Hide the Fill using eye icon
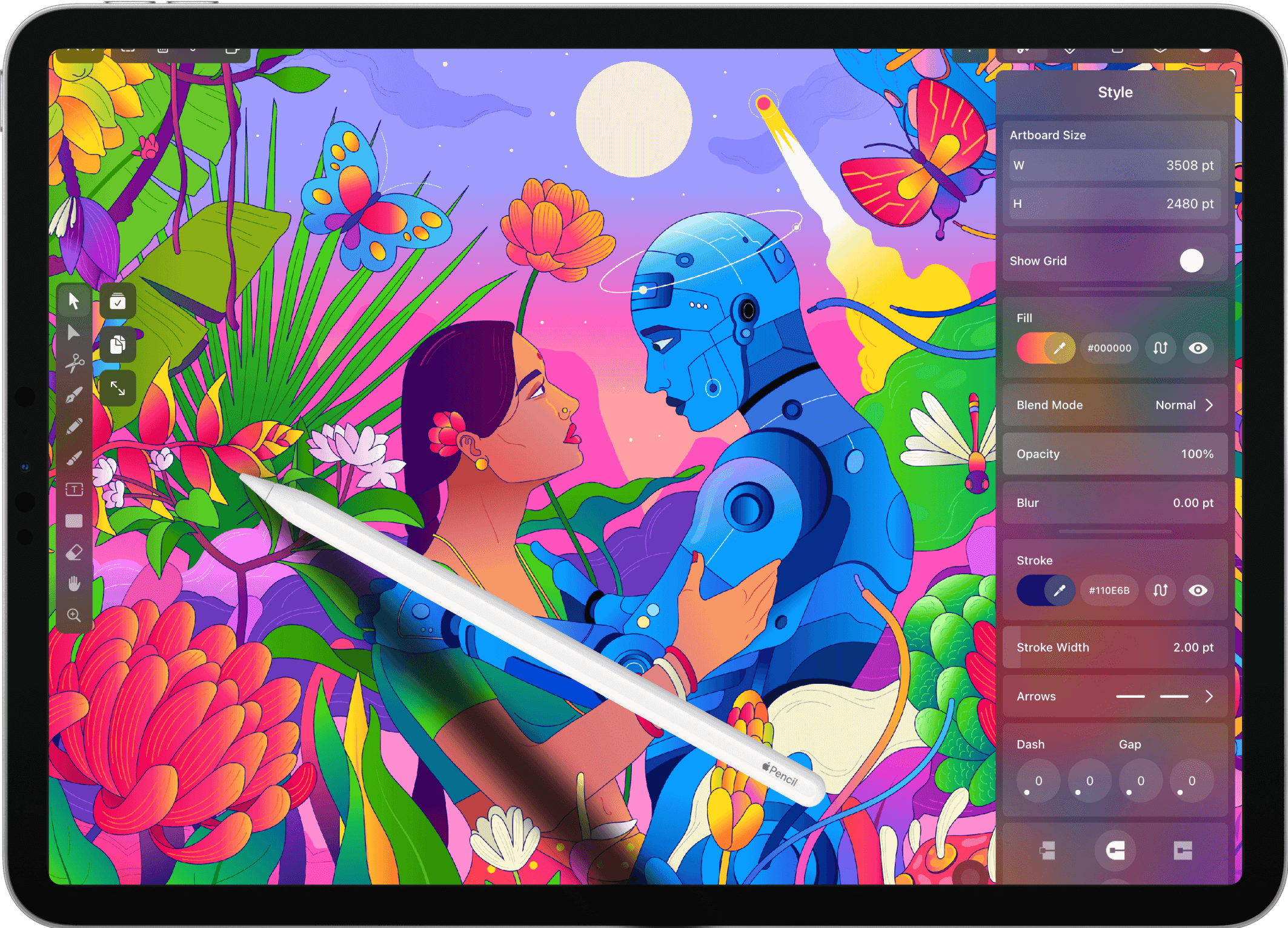Screen dimensions: 1288x928 click(1198, 348)
